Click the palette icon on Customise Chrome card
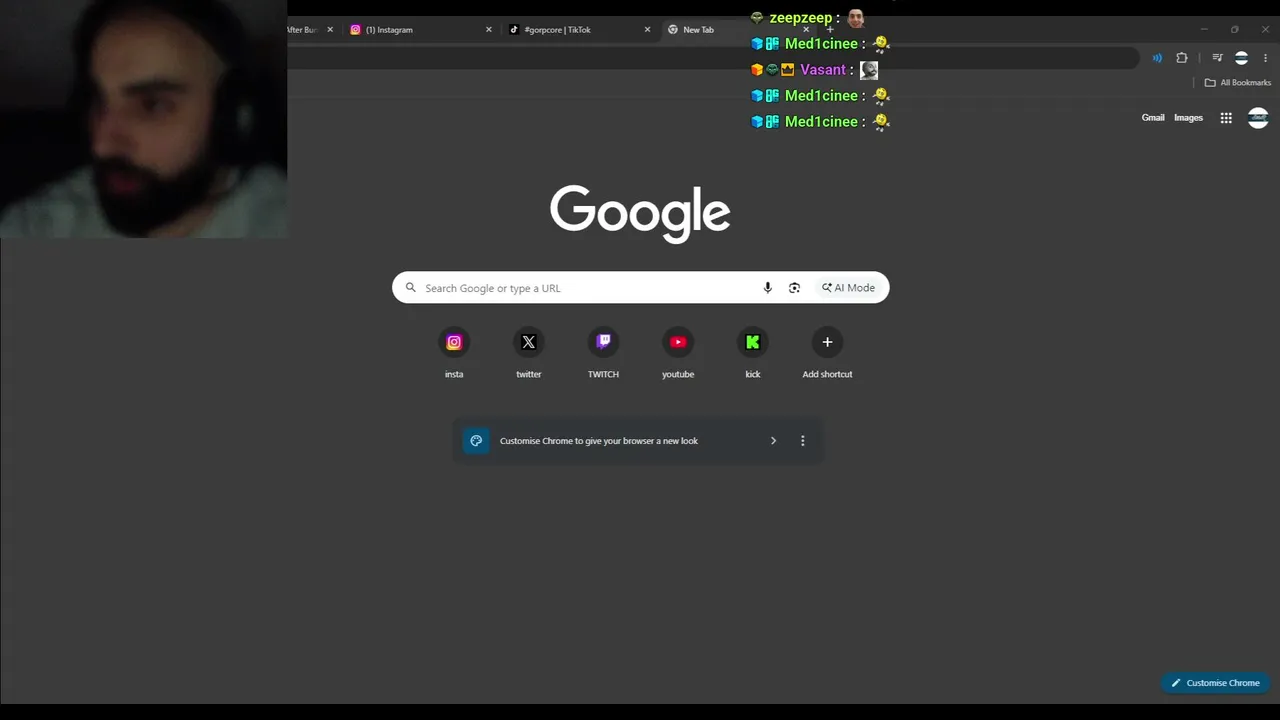Viewport: 1280px width, 720px height. point(476,441)
